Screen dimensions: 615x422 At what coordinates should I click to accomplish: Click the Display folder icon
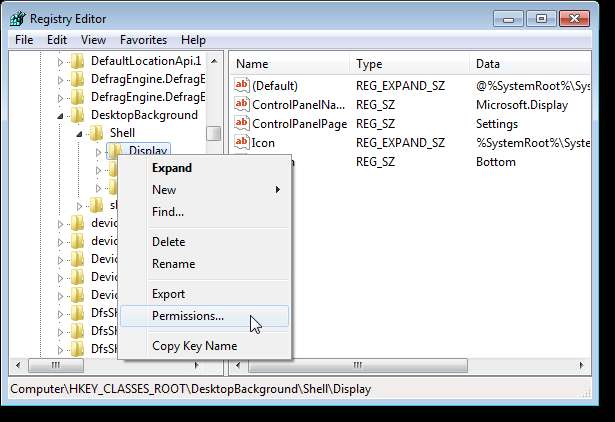[x=115, y=151]
